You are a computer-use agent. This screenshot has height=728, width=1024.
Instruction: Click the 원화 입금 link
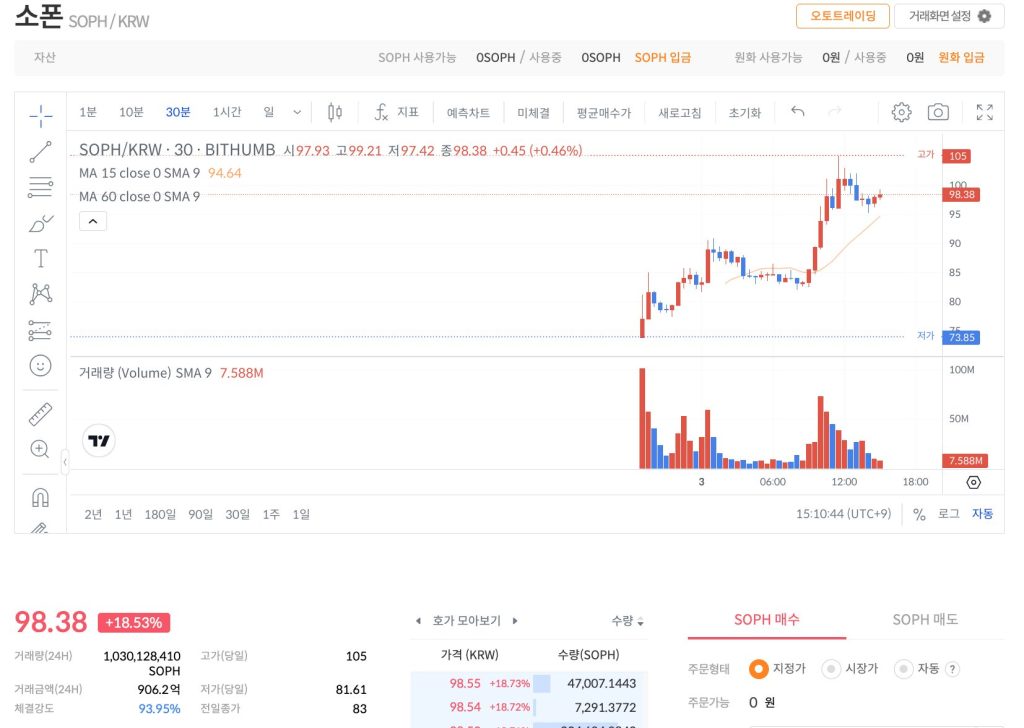click(x=961, y=57)
